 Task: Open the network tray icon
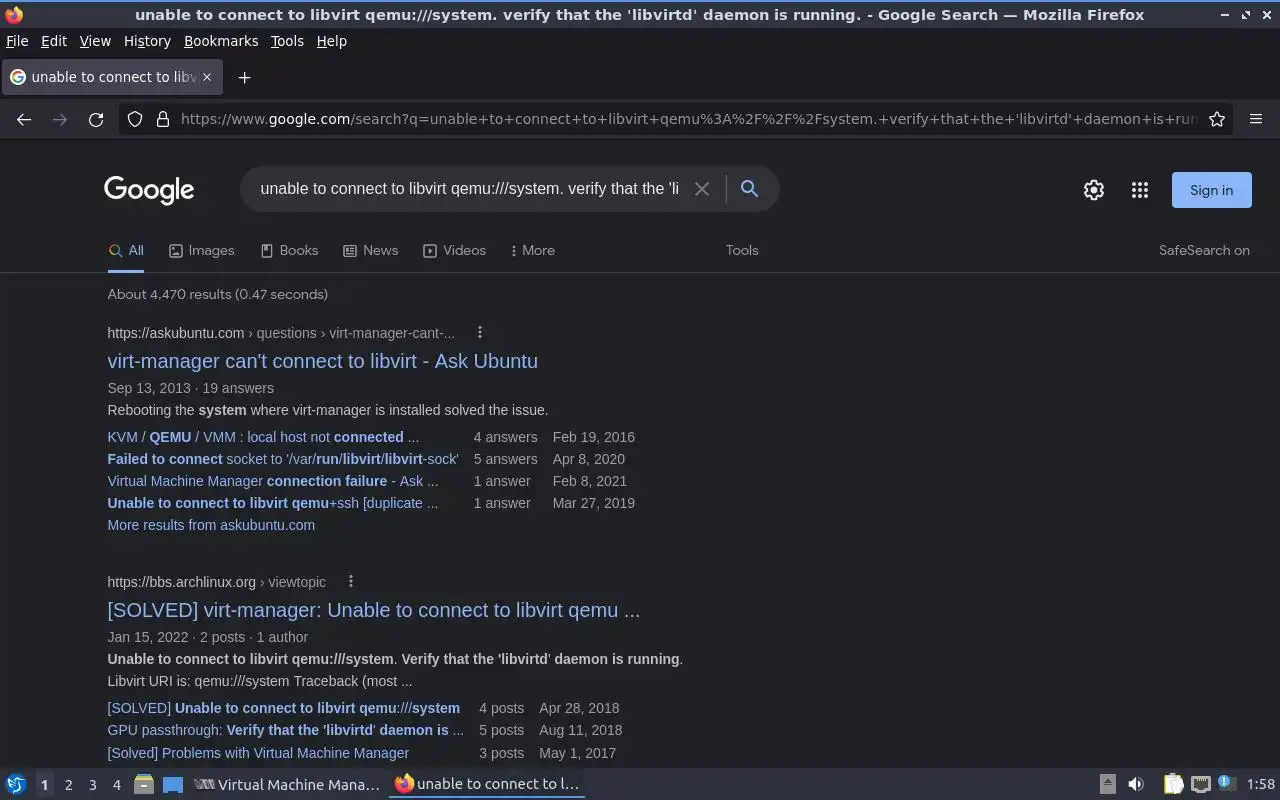click(x=1201, y=784)
